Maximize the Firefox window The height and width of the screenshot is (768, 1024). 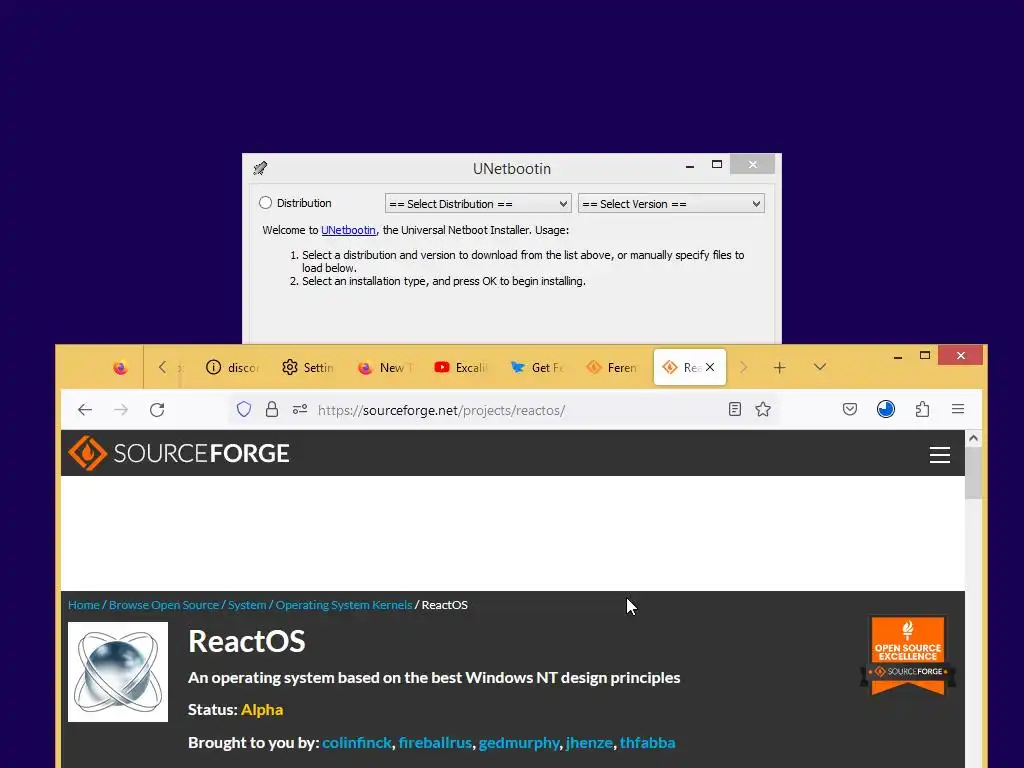point(925,355)
